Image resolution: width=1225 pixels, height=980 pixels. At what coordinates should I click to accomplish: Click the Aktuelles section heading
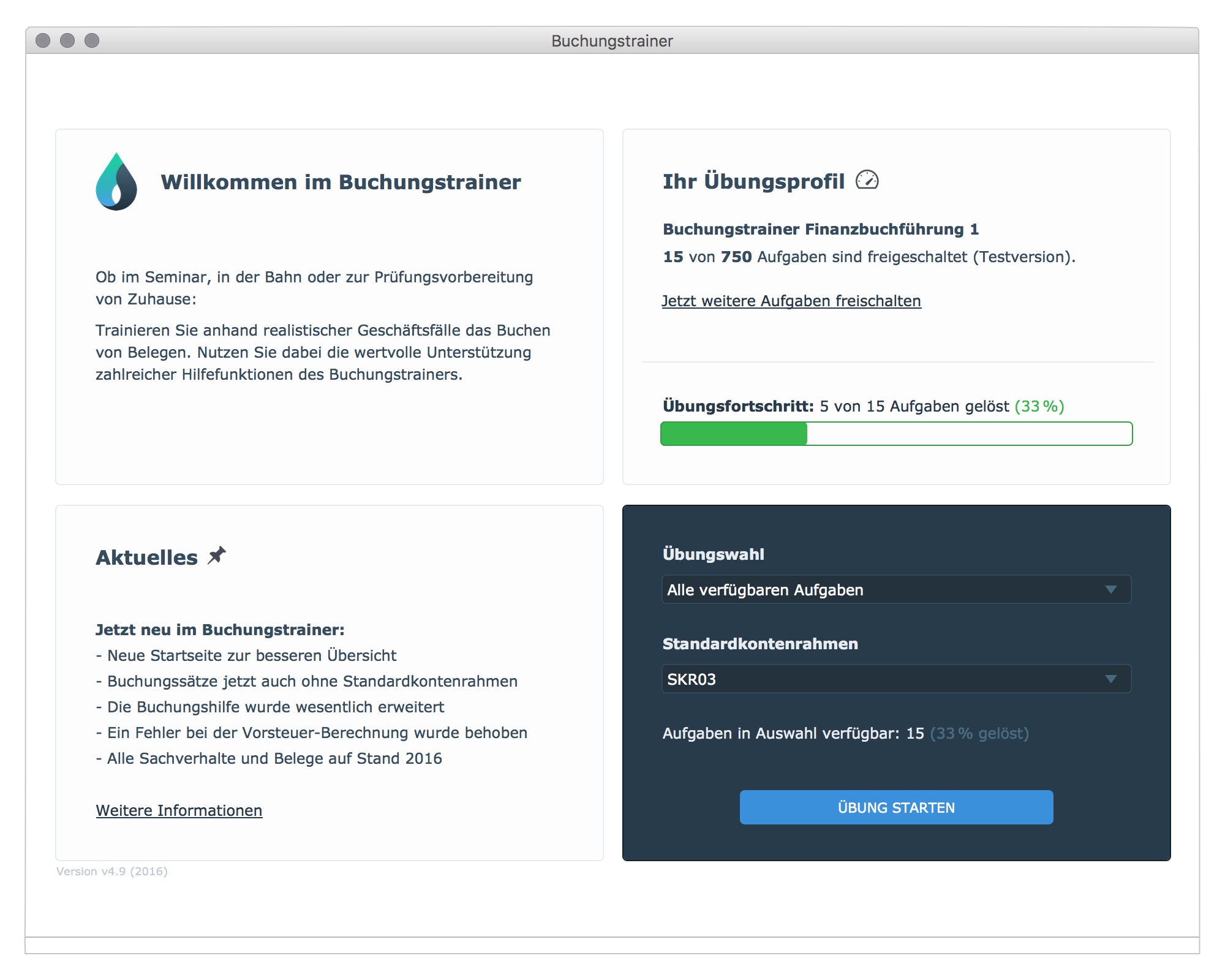[147, 557]
